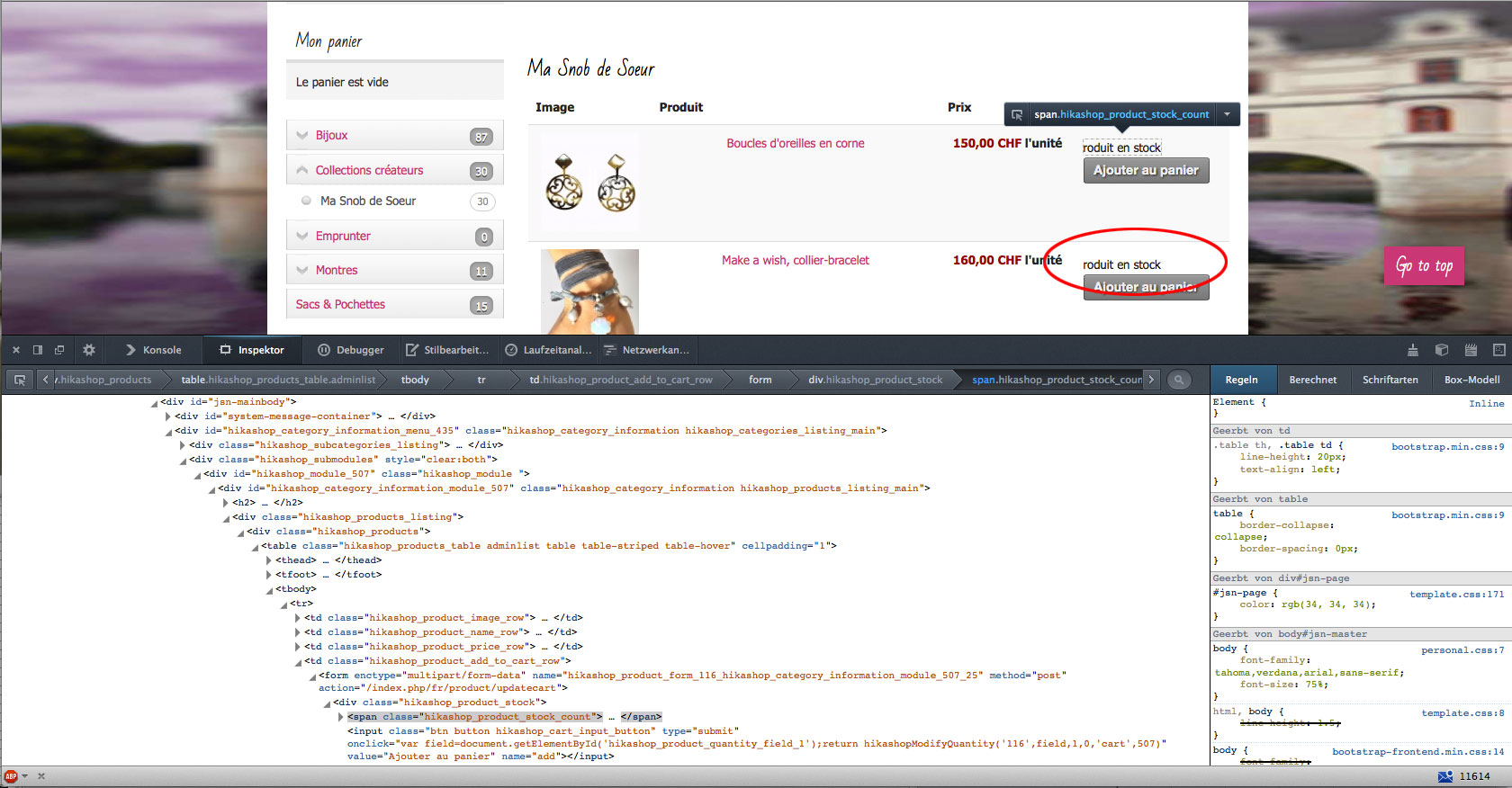Viewport: 1512px width, 788px height.
Task: Select the Box-Modell sidebar tab
Action: (1471, 380)
